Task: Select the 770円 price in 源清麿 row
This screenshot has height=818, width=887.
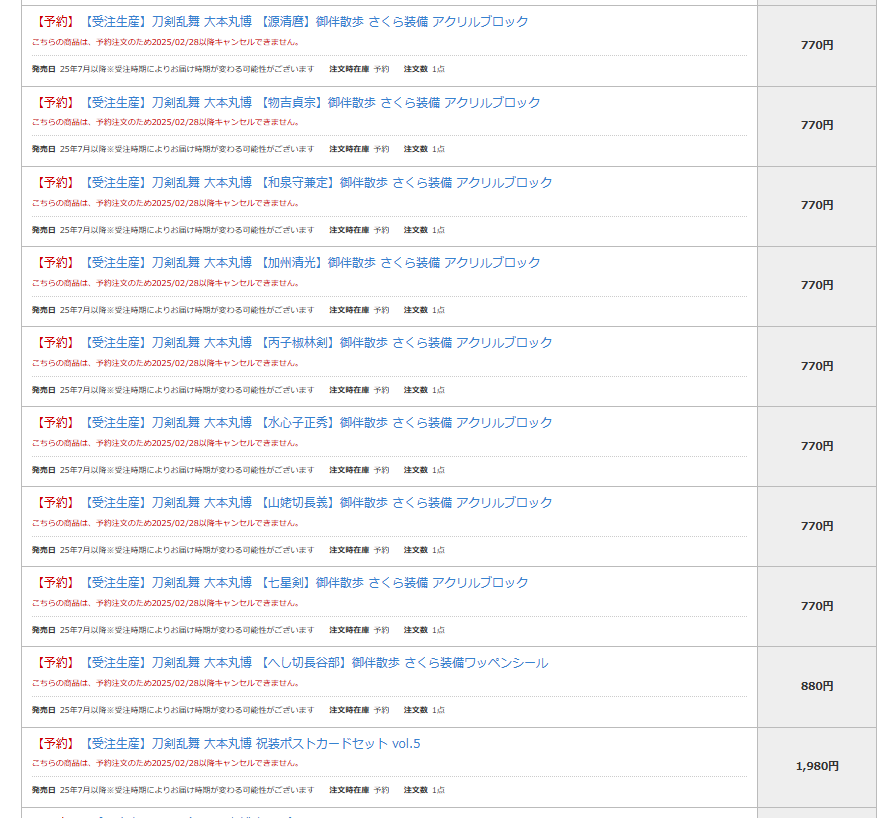Action: (x=817, y=45)
